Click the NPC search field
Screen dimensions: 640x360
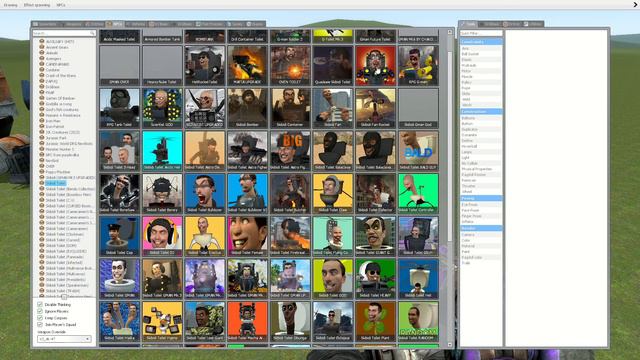click(64, 33)
